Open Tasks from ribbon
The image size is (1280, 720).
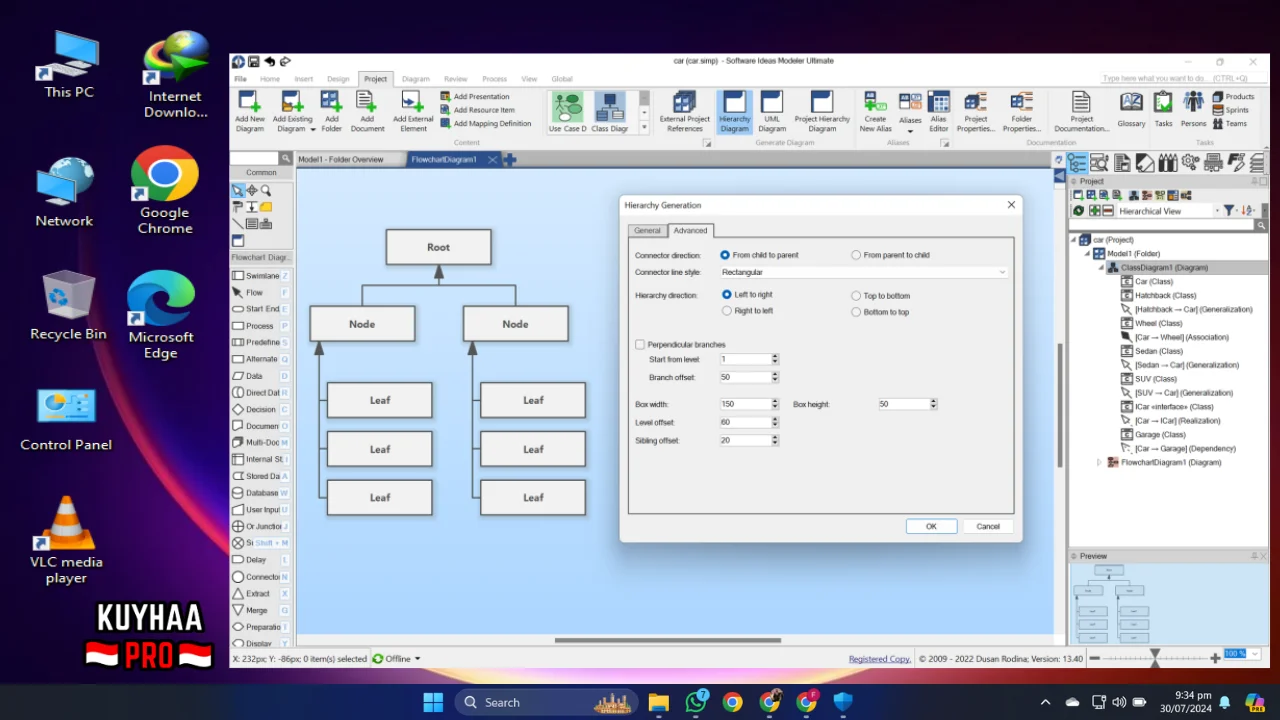pyautogui.click(x=1163, y=109)
